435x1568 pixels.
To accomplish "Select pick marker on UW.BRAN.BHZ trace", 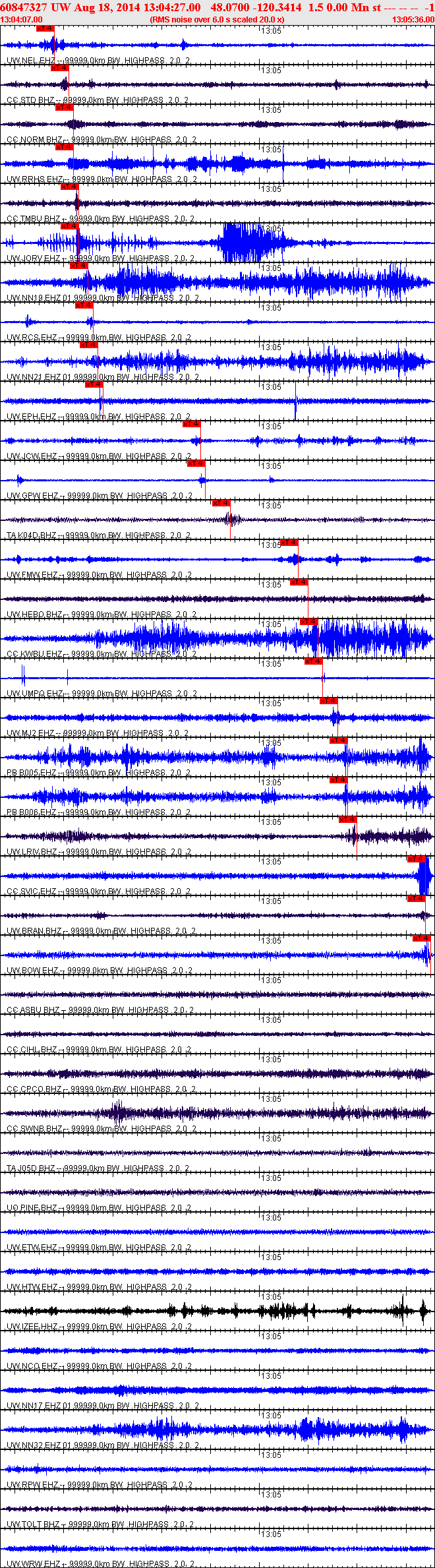I will coord(417,899).
